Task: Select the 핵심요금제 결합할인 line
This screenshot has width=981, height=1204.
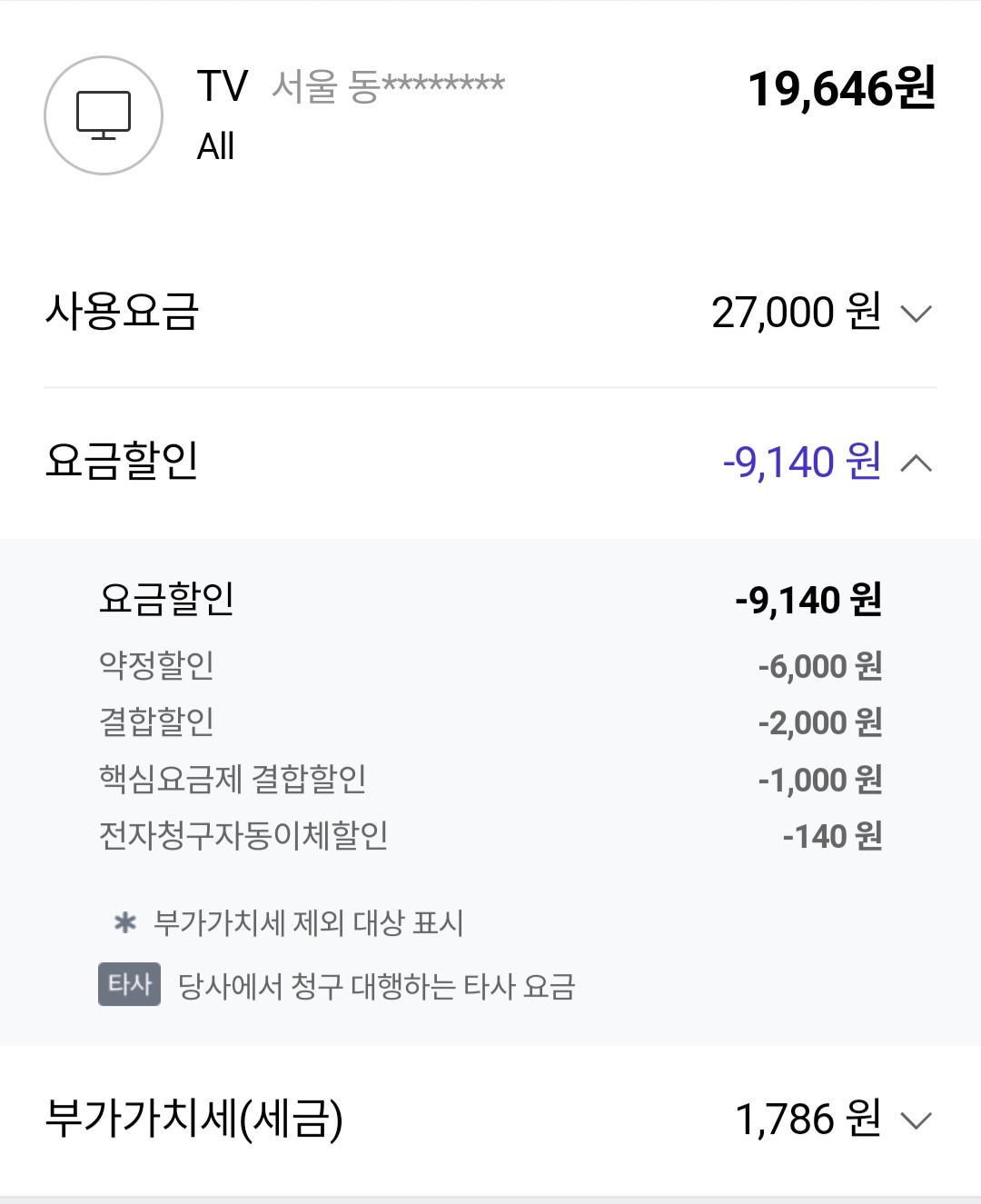Action: click(x=233, y=779)
